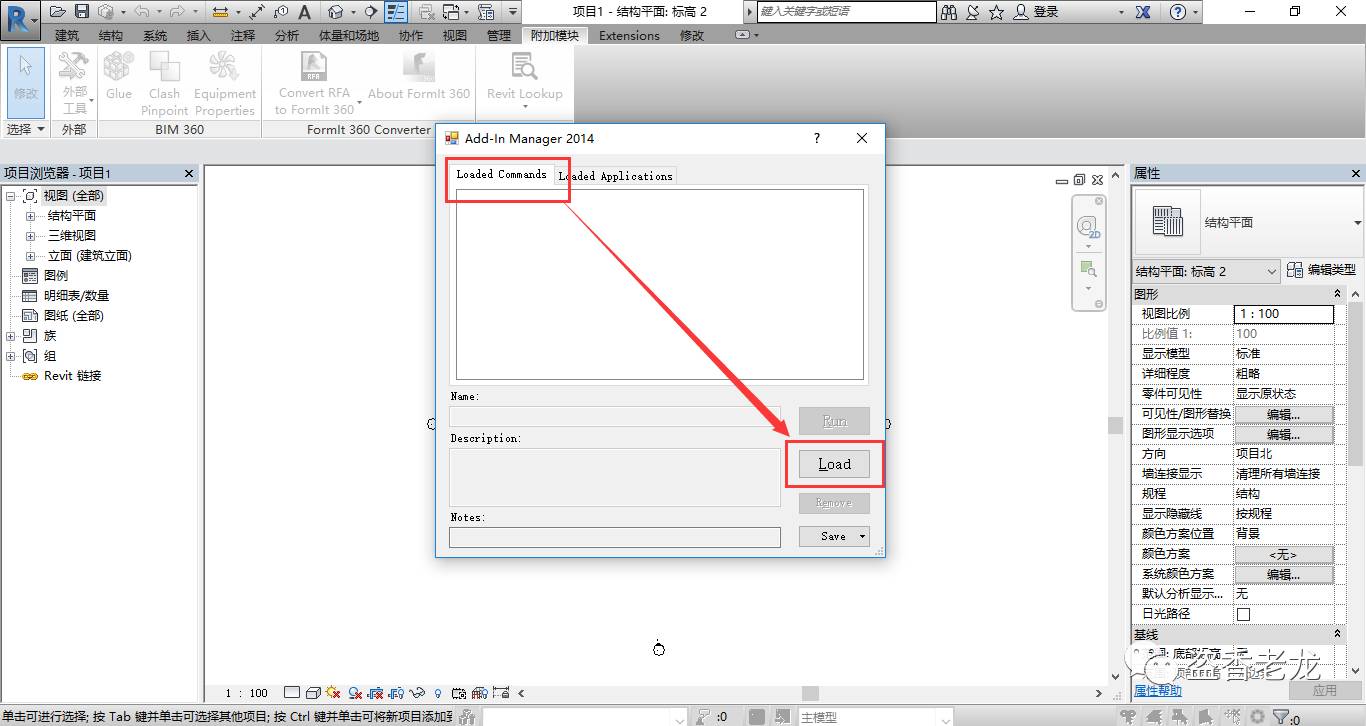Screen dimensions: 1366x726
Task: Open the 视图 ribbon tab
Action: point(455,35)
